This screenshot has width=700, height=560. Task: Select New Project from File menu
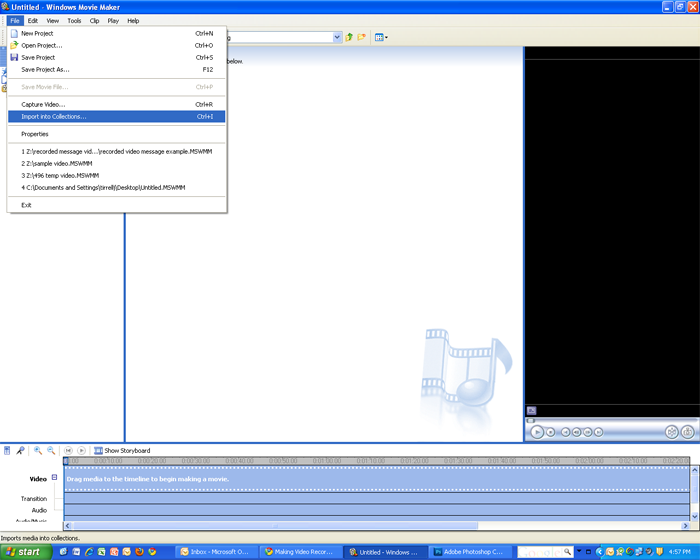click(x=117, y=33)
